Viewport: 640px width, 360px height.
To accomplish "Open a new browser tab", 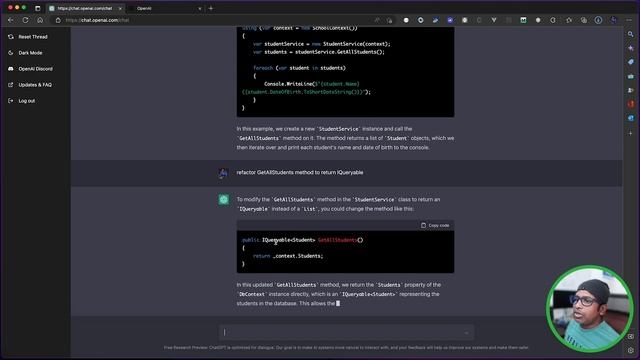I will [x=211, y=8].
